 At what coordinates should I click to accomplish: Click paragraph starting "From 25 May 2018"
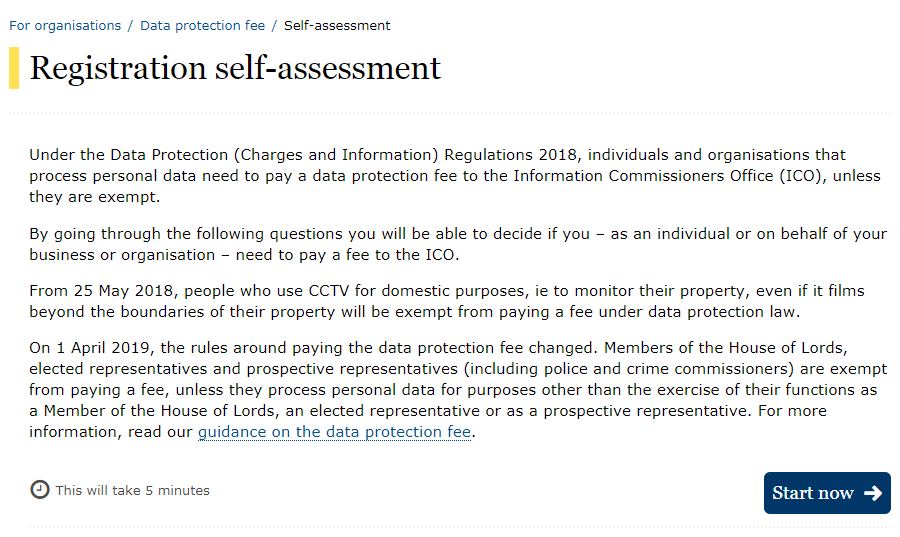point(447,301)
